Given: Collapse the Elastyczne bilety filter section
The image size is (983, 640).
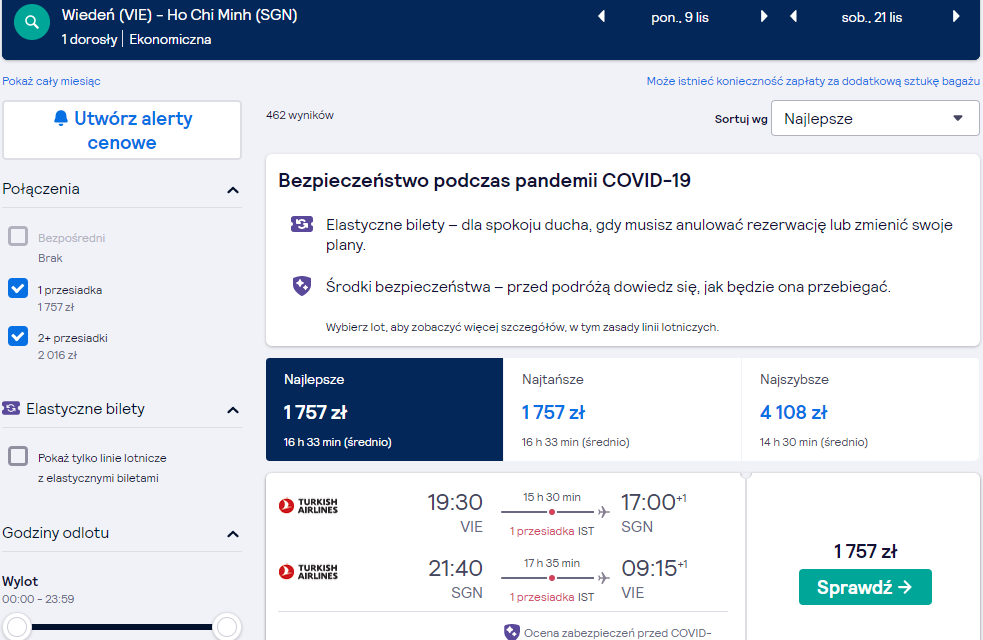Looking at the screenshot, I should coord(233,410).
